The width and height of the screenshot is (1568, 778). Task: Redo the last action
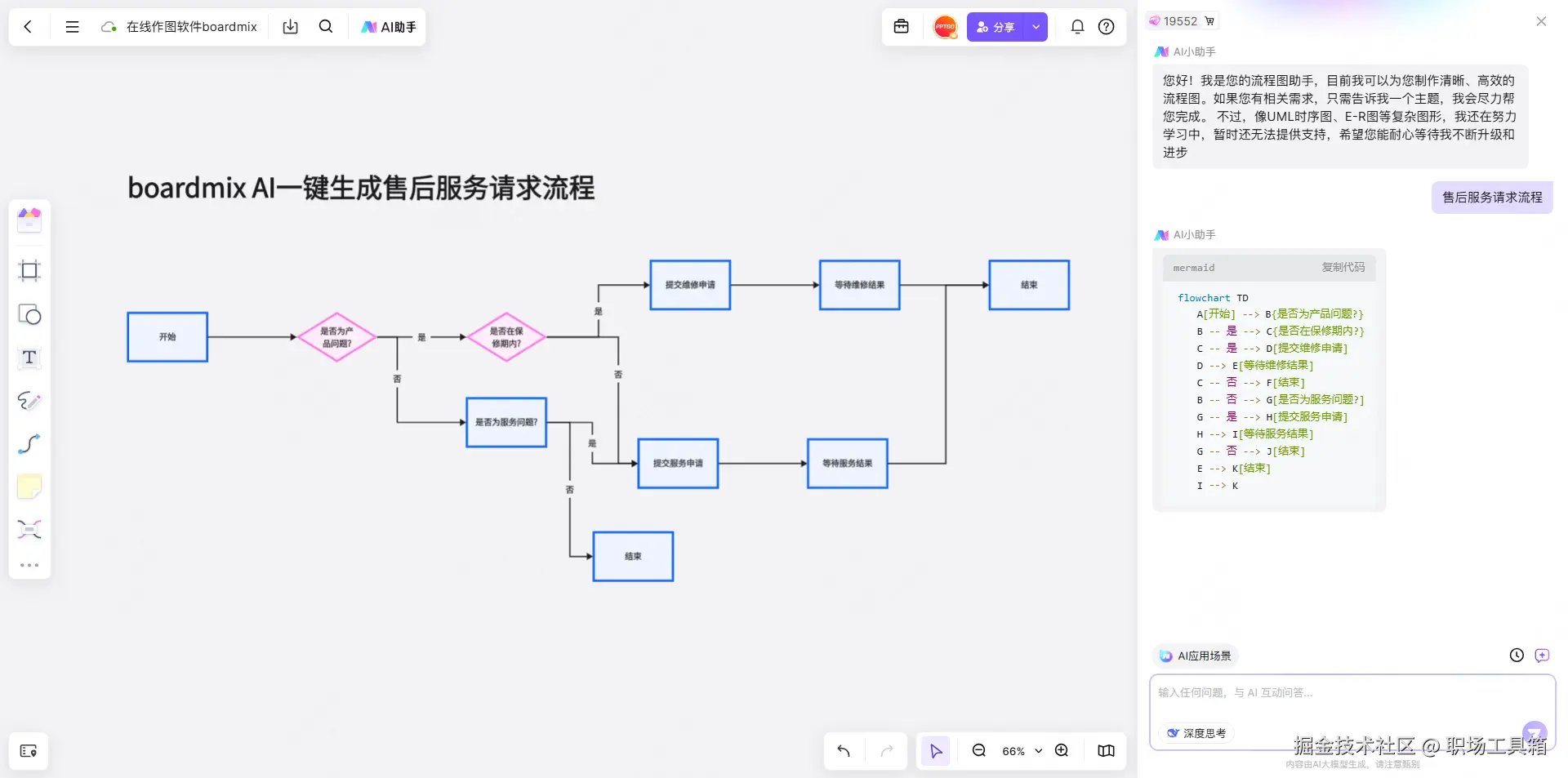coord(887,751)
